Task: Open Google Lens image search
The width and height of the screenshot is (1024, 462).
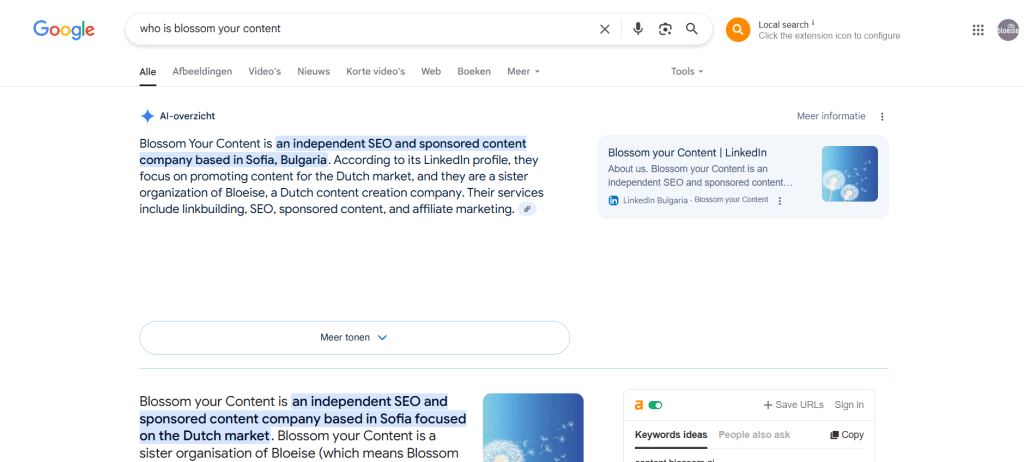Action: click(x=665, y=29)
